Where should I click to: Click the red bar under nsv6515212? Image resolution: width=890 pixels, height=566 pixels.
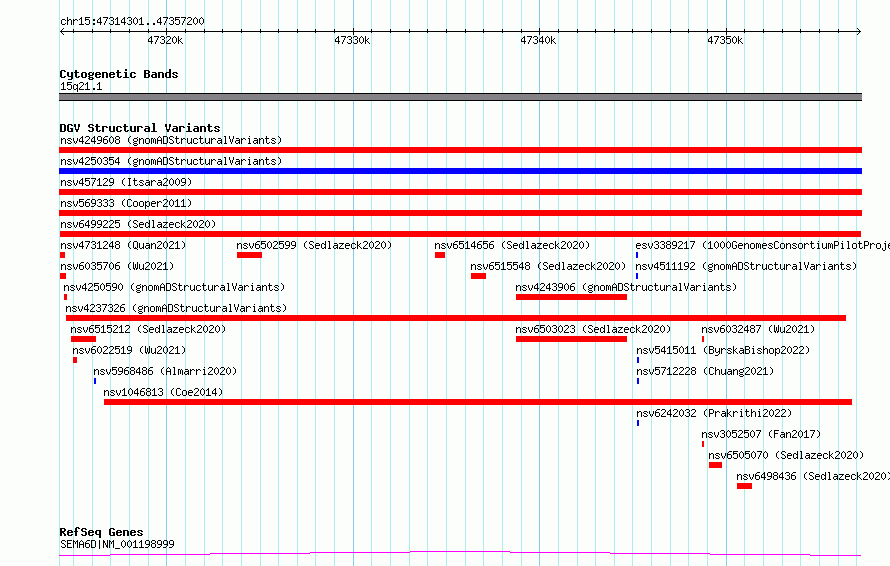click(83, 339)
